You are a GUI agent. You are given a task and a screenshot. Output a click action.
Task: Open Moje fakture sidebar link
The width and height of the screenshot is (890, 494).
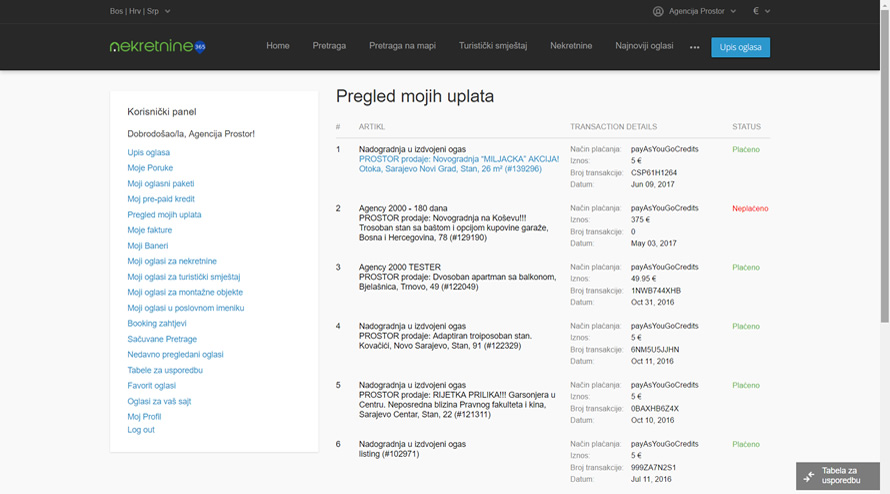150,230
